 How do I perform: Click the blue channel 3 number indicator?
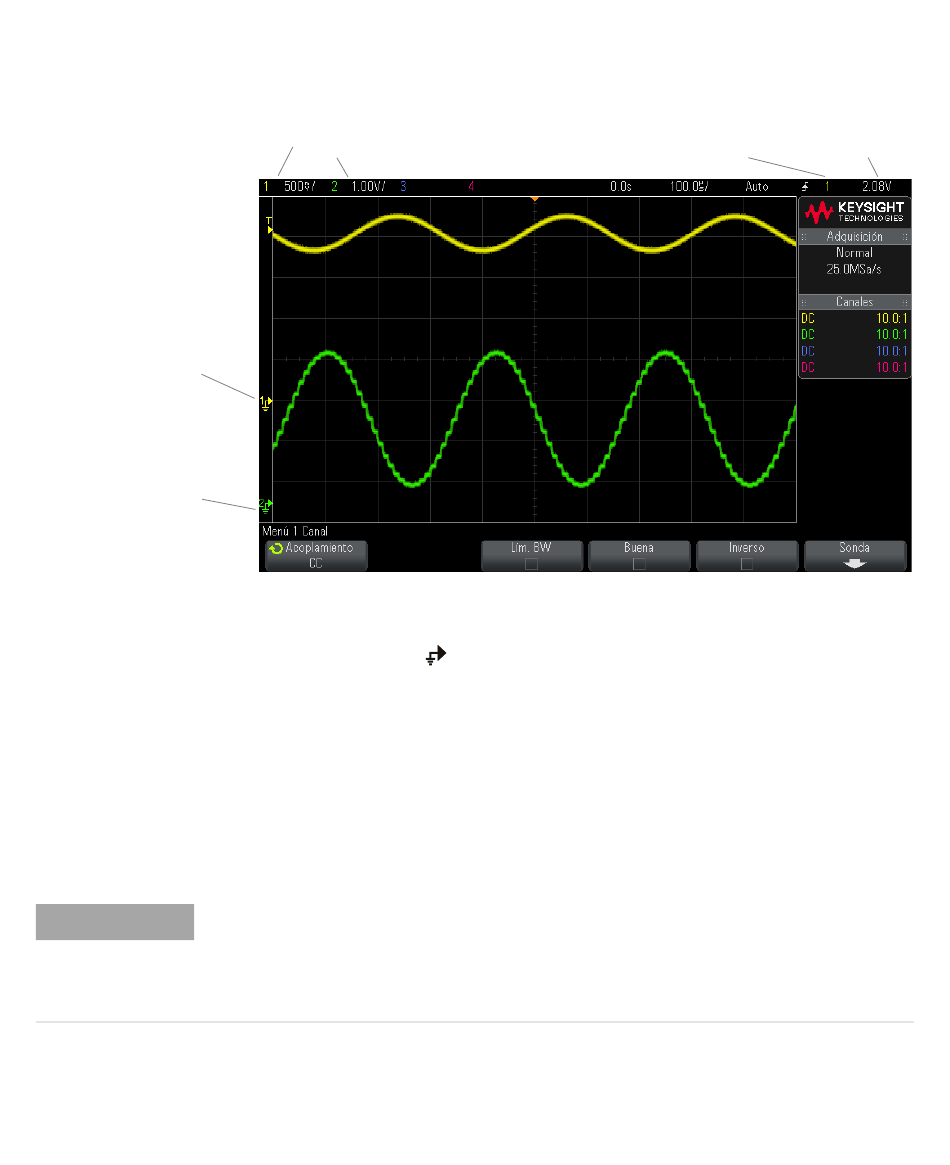(x=403, y=186)
